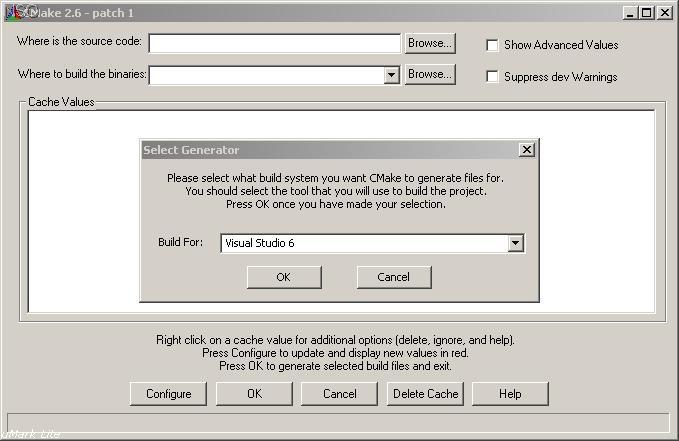
Task: Expand the build binaries path combo box
Action: [392, 75]
